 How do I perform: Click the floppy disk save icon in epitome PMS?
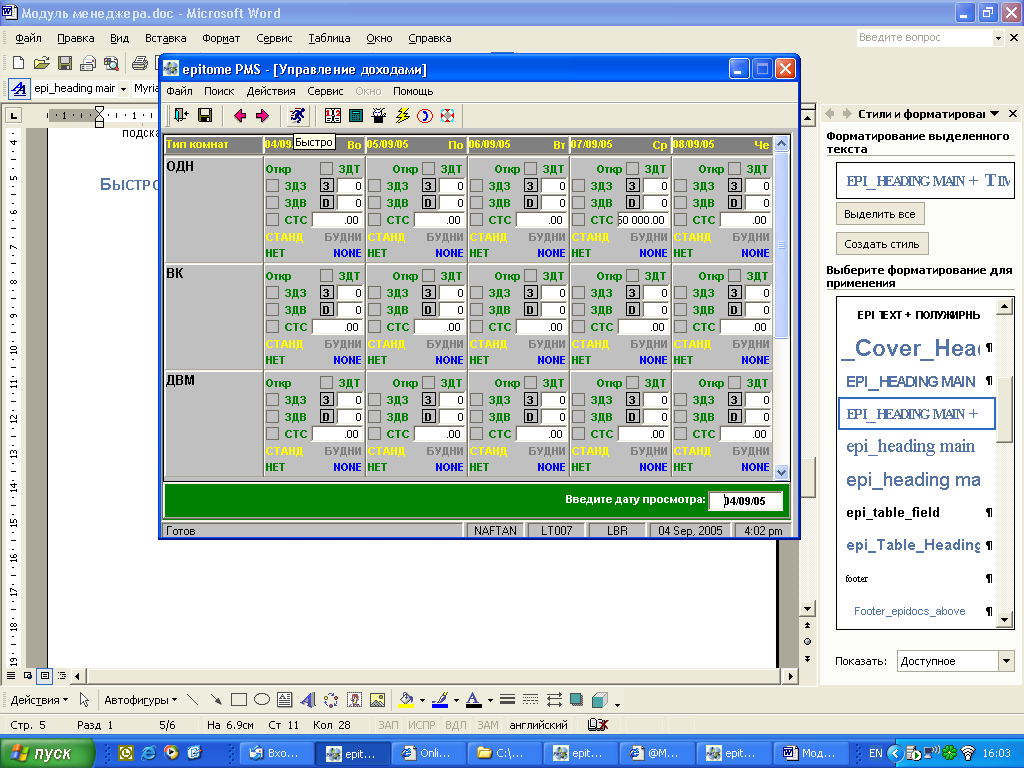tap(205, 116)
